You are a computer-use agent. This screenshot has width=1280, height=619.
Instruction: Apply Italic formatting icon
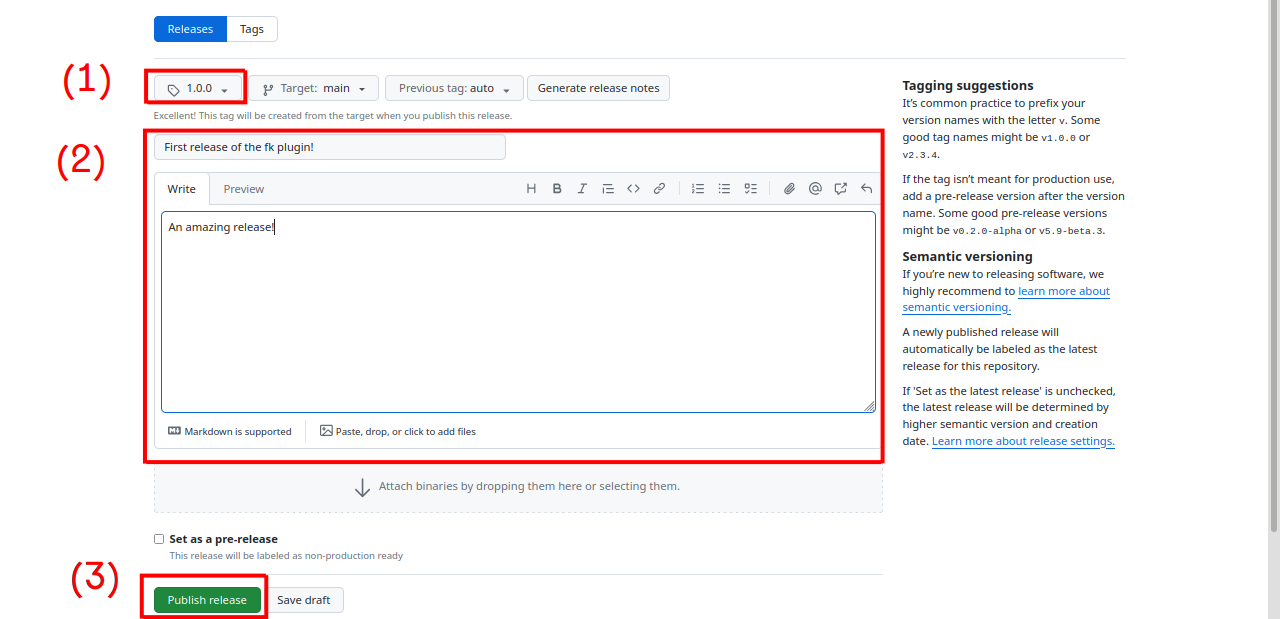coord(582,188)
